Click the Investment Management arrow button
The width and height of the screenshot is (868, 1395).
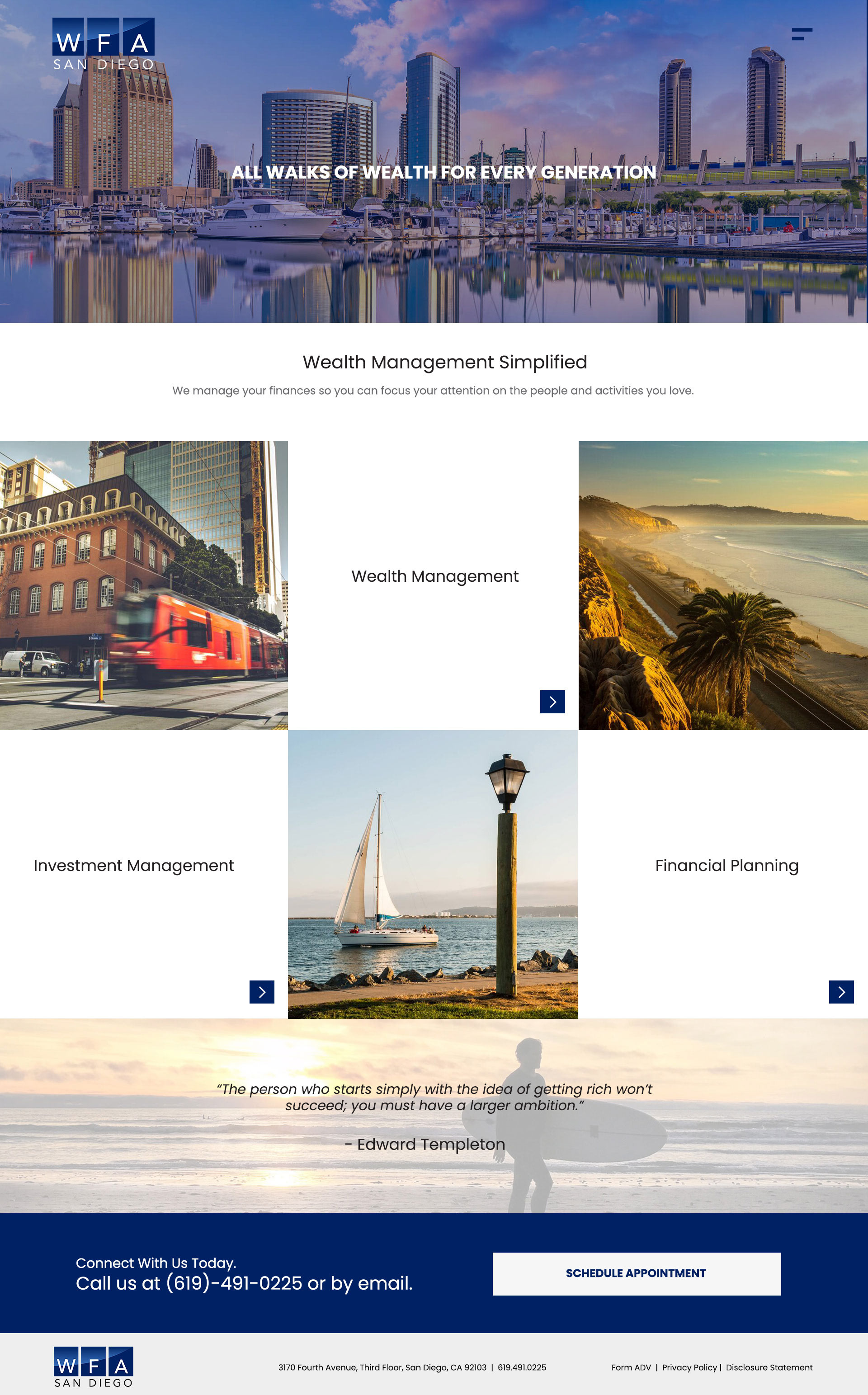click(x=262, y=992)
